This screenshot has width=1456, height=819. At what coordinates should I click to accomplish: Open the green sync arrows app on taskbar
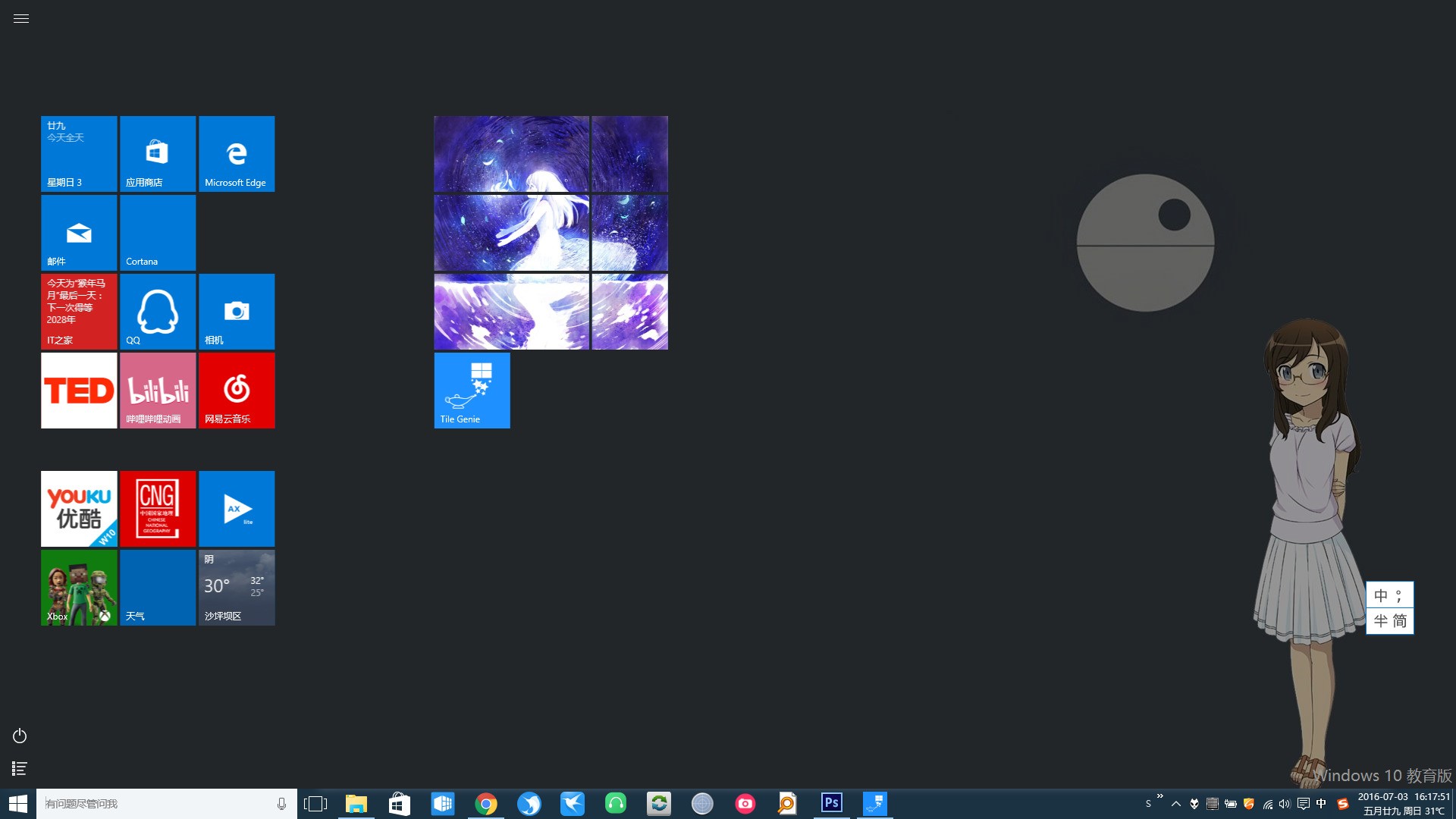click(x=659, y=804)
